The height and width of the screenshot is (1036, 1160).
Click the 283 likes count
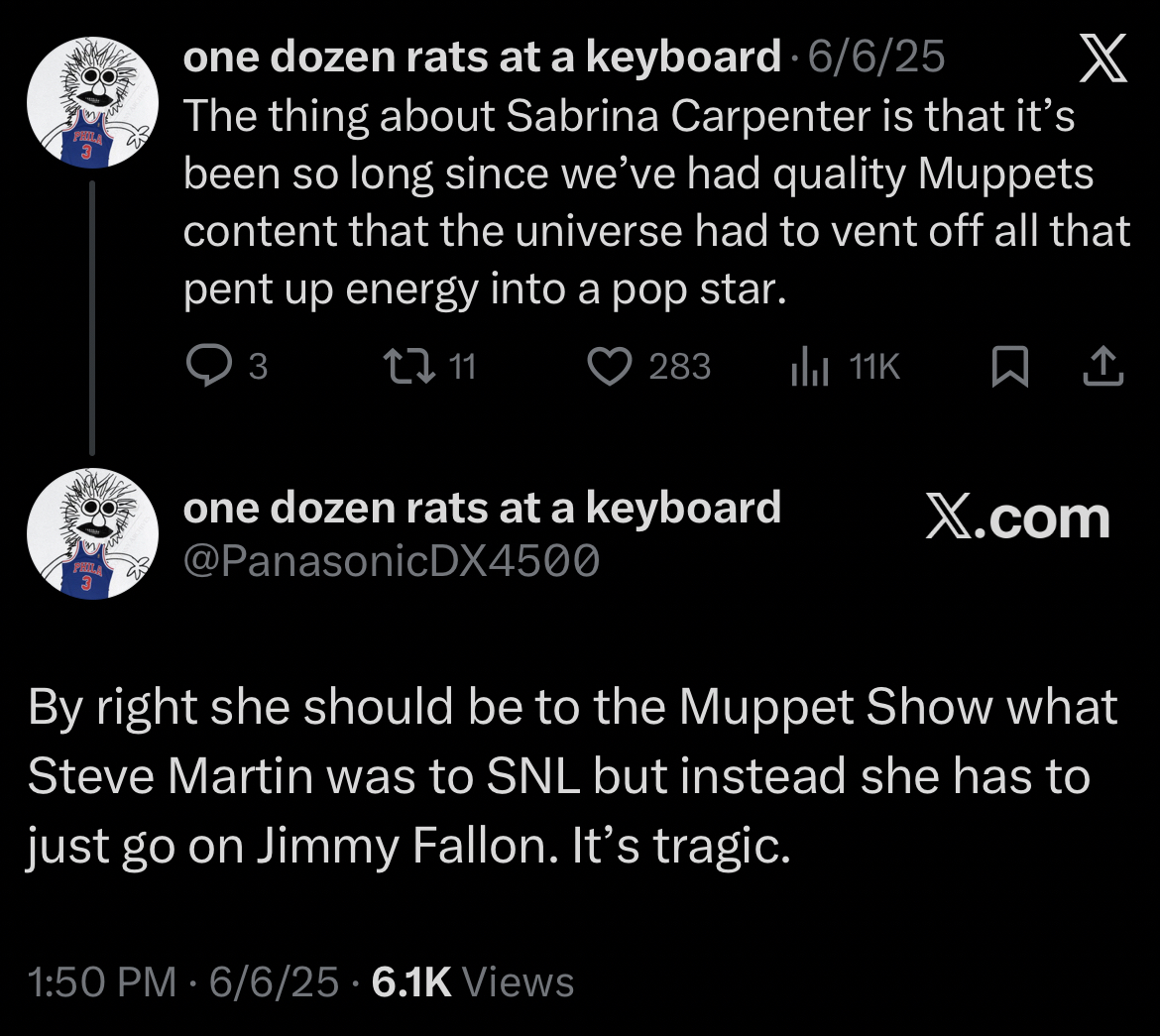[x=679, y=368]
